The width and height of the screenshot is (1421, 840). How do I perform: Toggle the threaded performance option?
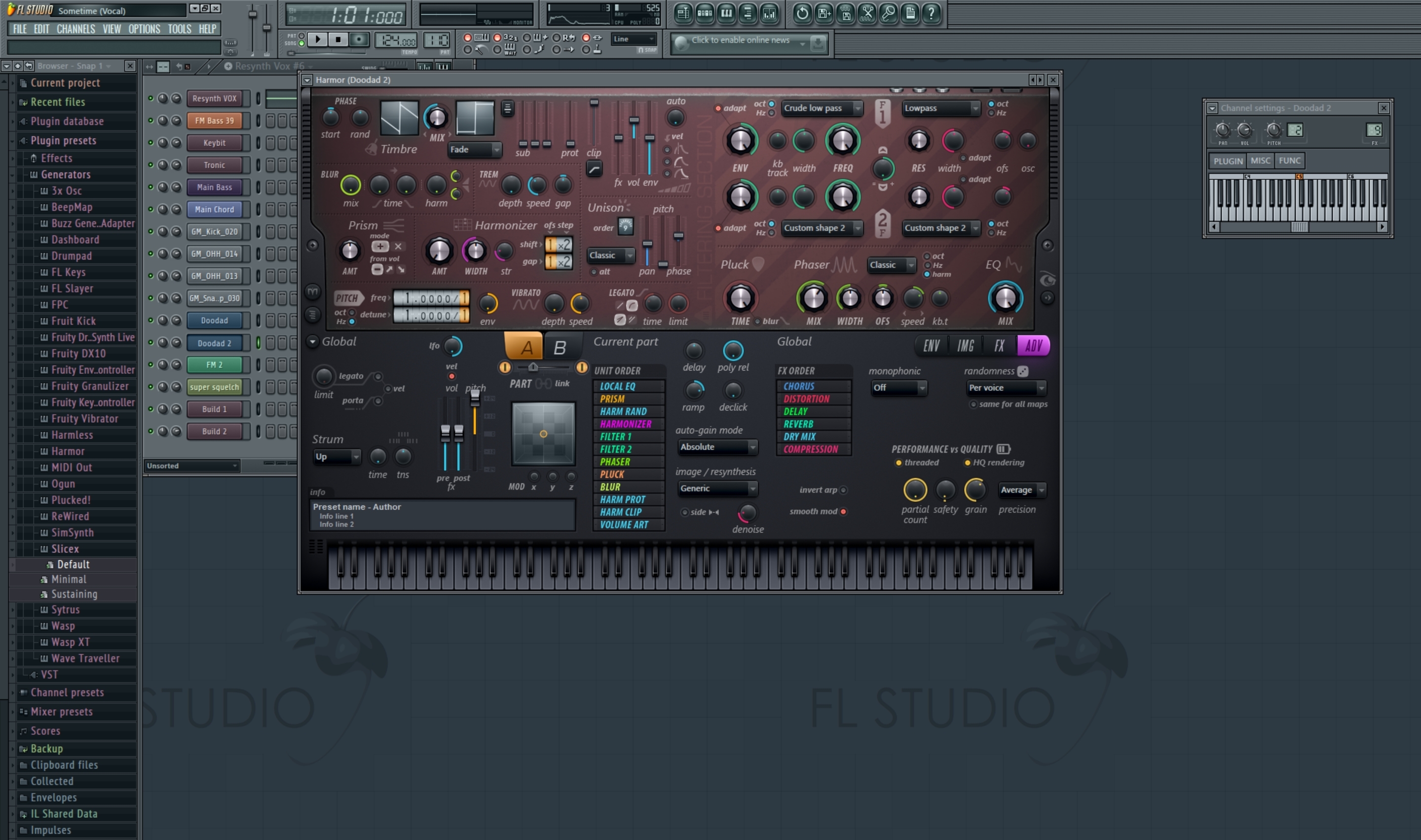point(898,463)
